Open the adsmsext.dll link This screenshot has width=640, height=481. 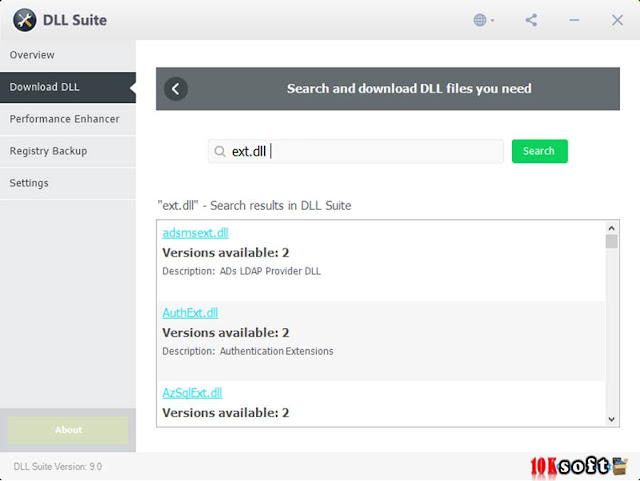point(195,233)
